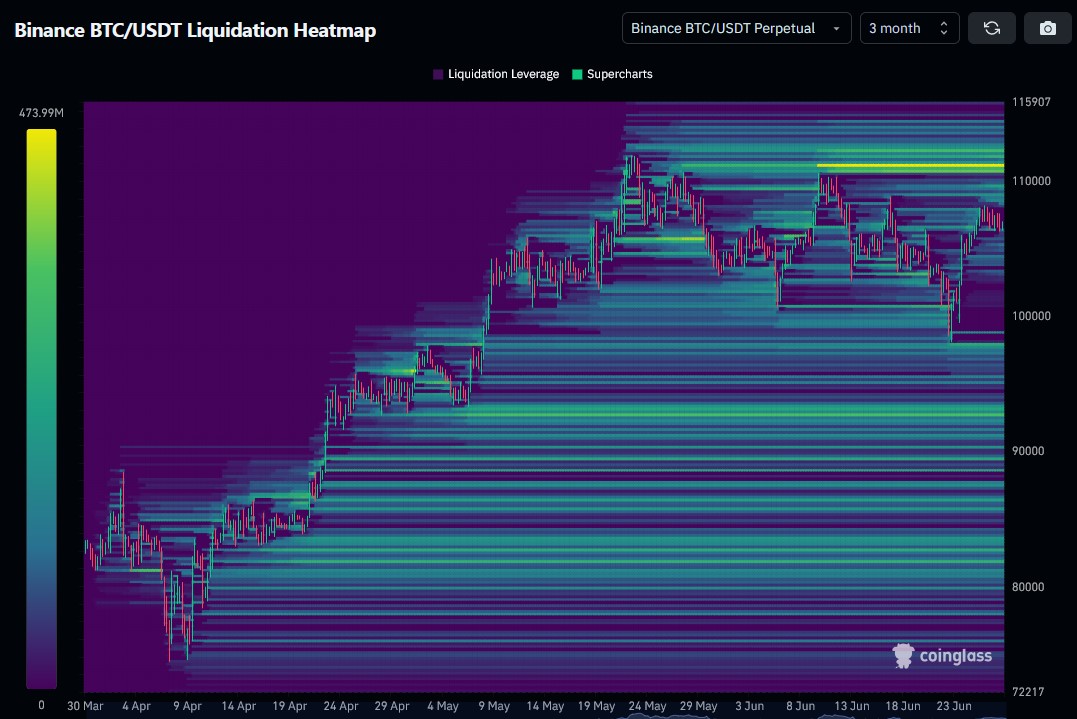This screenshot has height=719, width=1077.
Task: Click the 18 Jun date label
Action: pos(903,706)
